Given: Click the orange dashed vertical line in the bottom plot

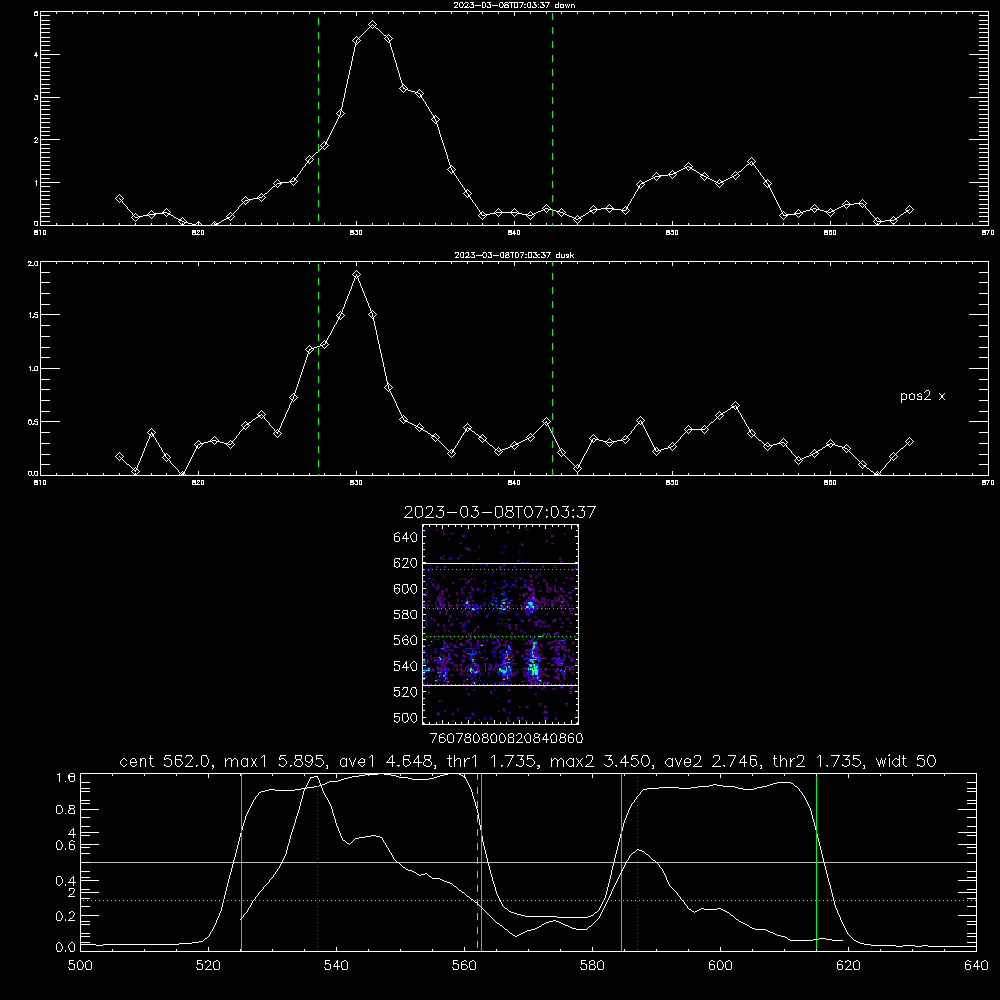Looking at the screenshot, I should pos(477,861).
